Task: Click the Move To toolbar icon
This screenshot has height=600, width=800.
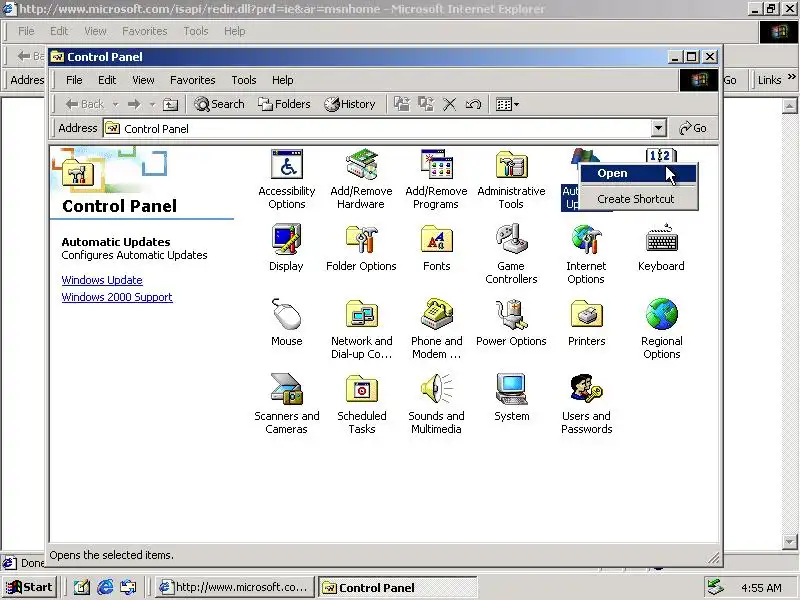Action: coord(402,105)
